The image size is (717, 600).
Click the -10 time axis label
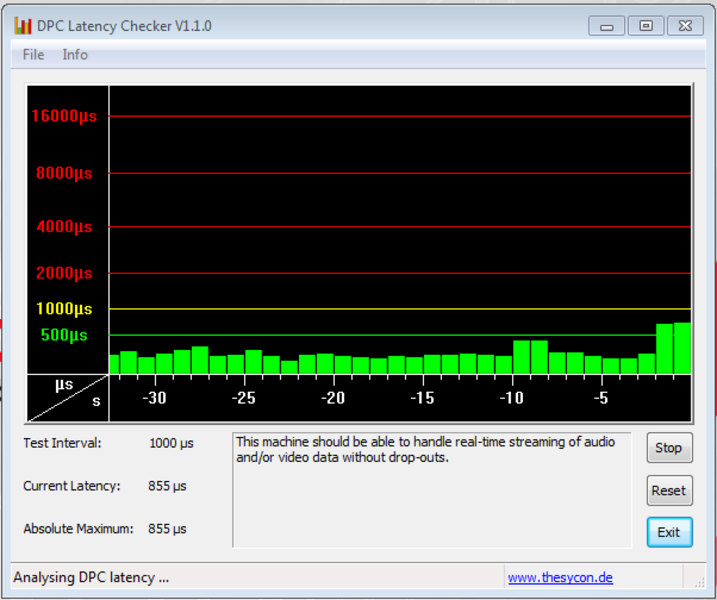(x=511, y=398)
